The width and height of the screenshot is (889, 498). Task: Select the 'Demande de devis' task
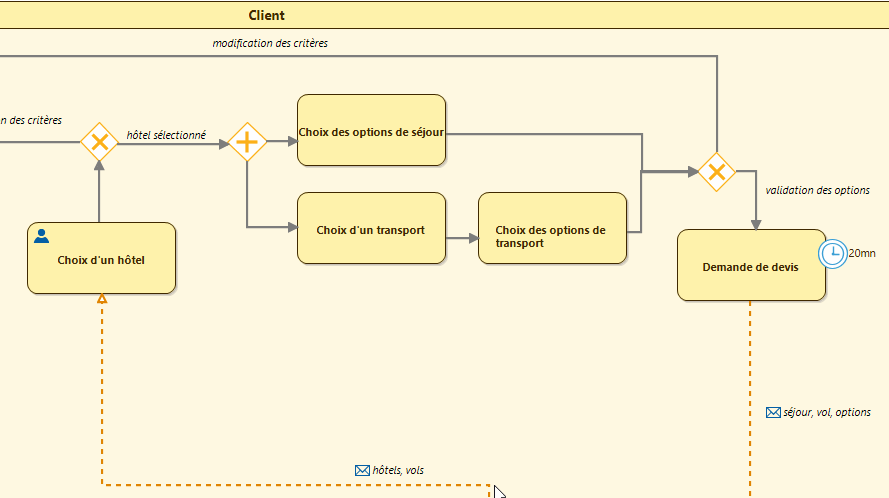point(751,265)
